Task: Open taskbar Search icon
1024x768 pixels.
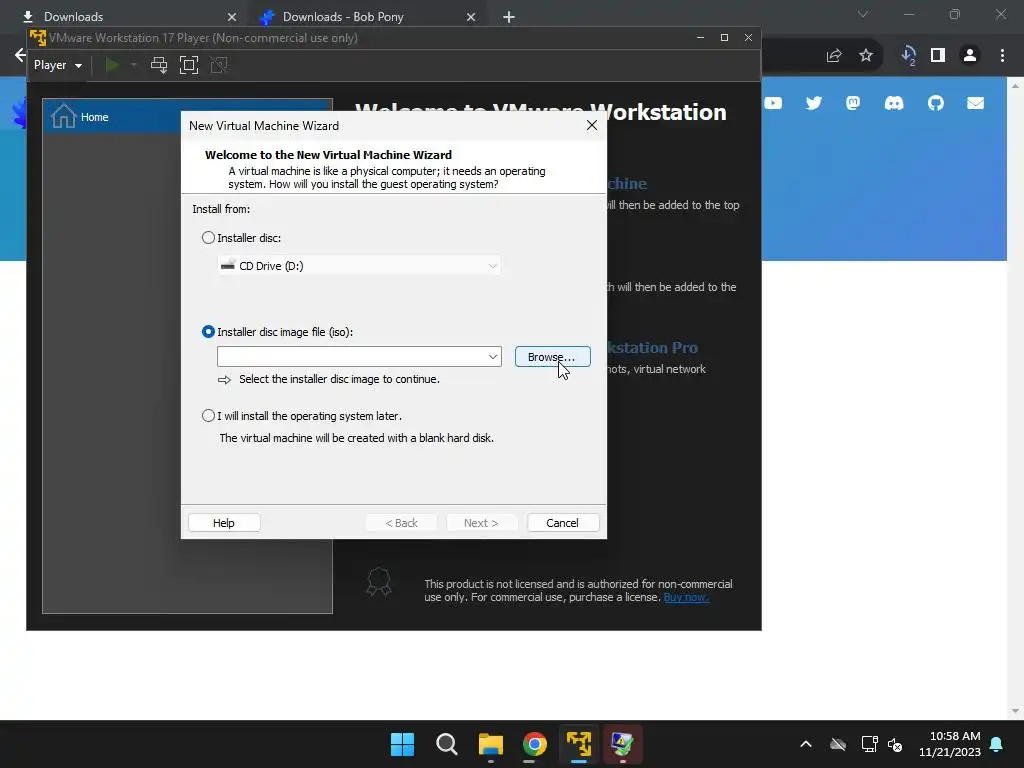Action: pyautogui.click(x=447, y=744)
